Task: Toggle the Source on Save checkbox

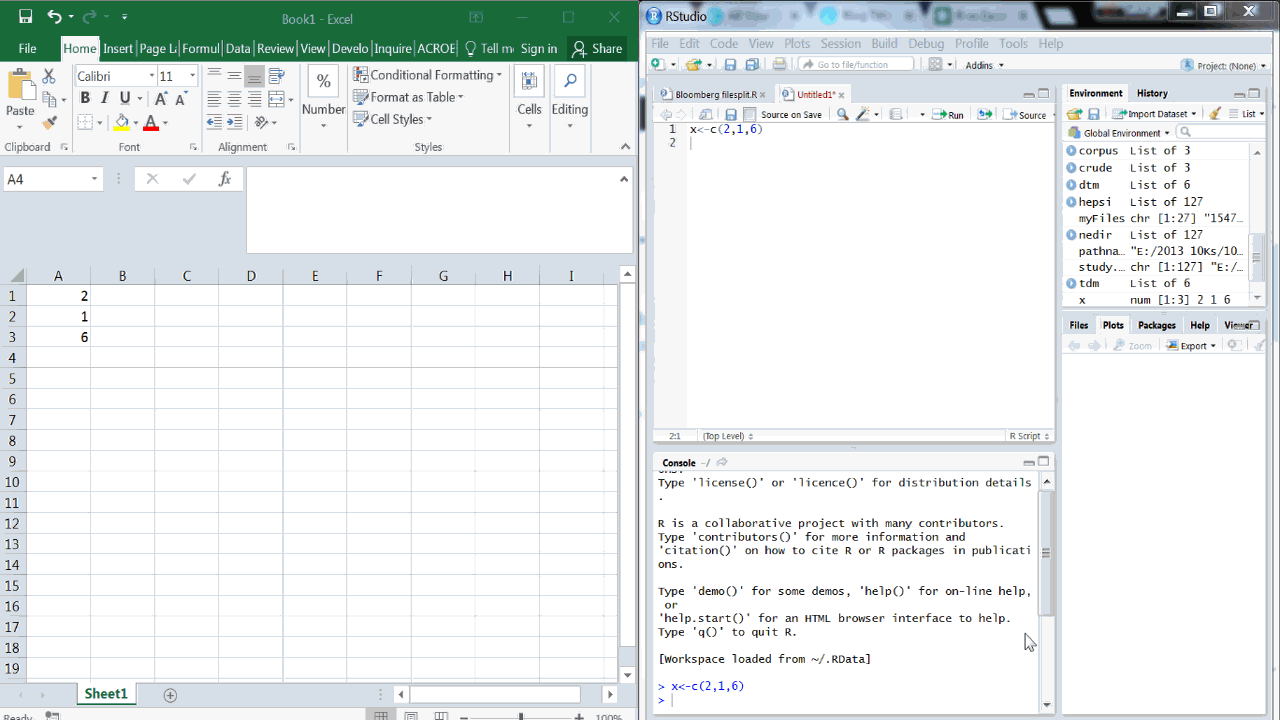Action: coord(750,115)
